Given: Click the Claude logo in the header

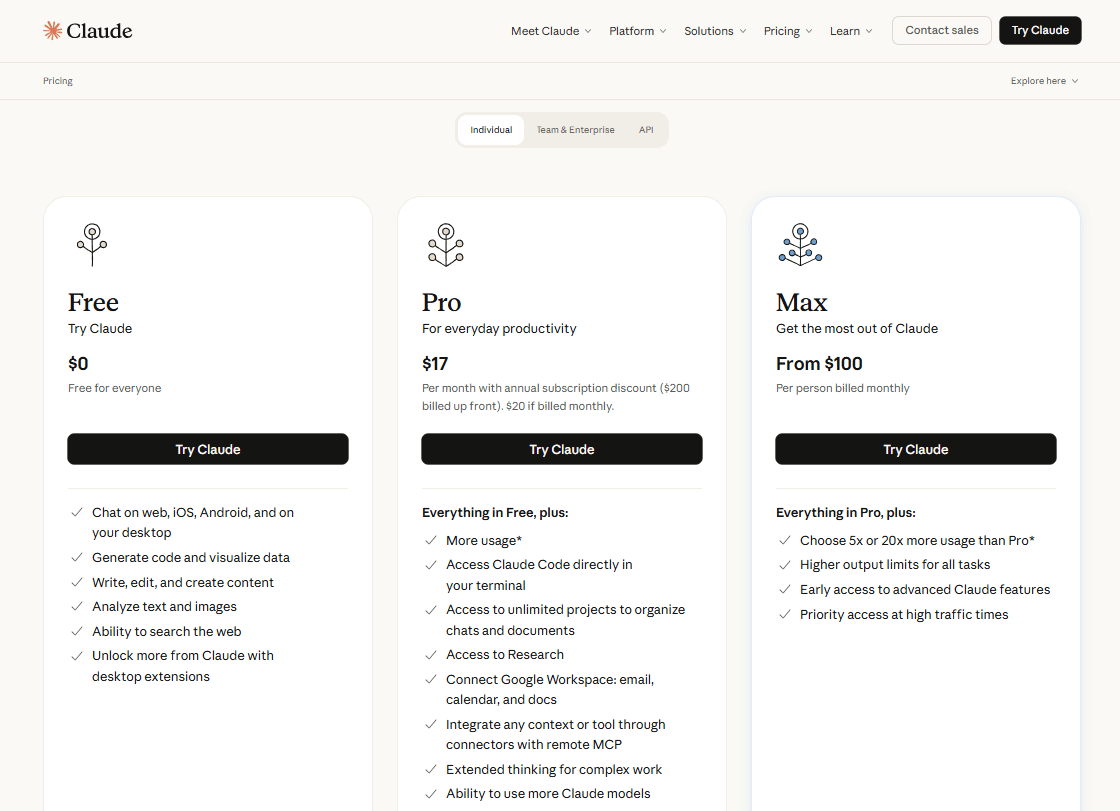Looking at the screenshot, I should tap(88, 31).
